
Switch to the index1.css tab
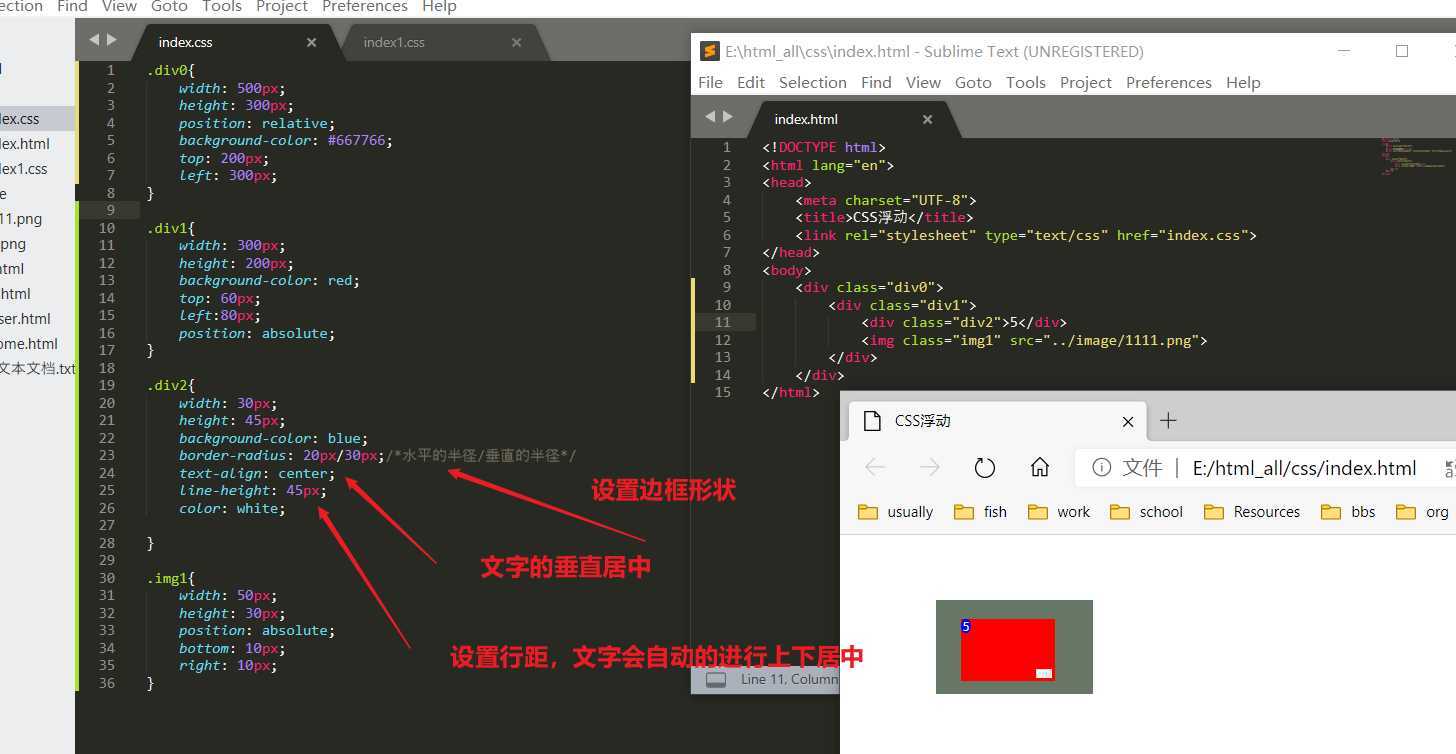point(394,42)
